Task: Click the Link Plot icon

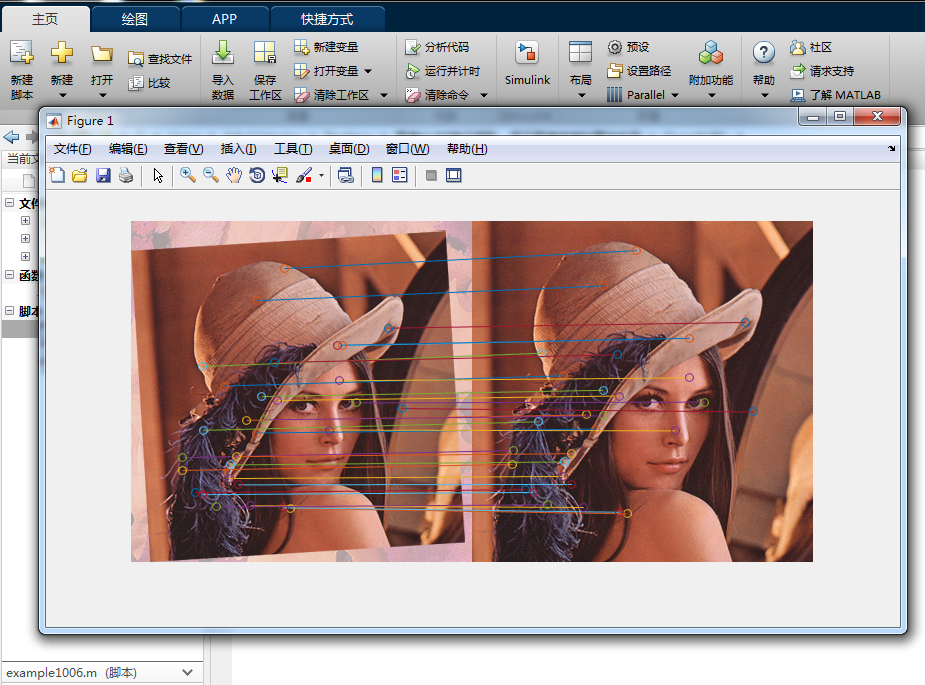Action: (346, 175)
